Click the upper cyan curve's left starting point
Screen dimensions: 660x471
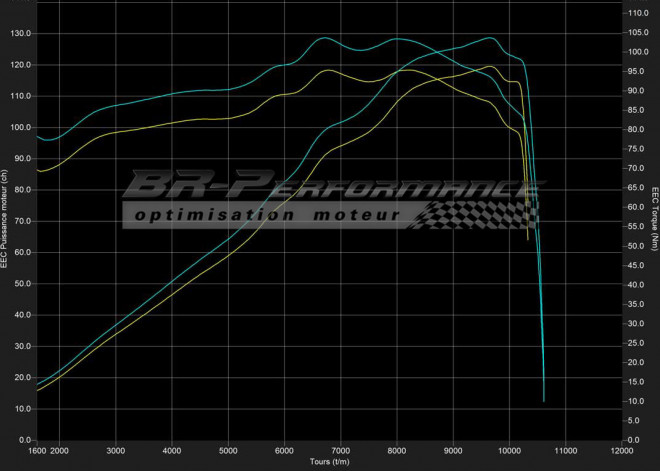(x=37, y=136)
